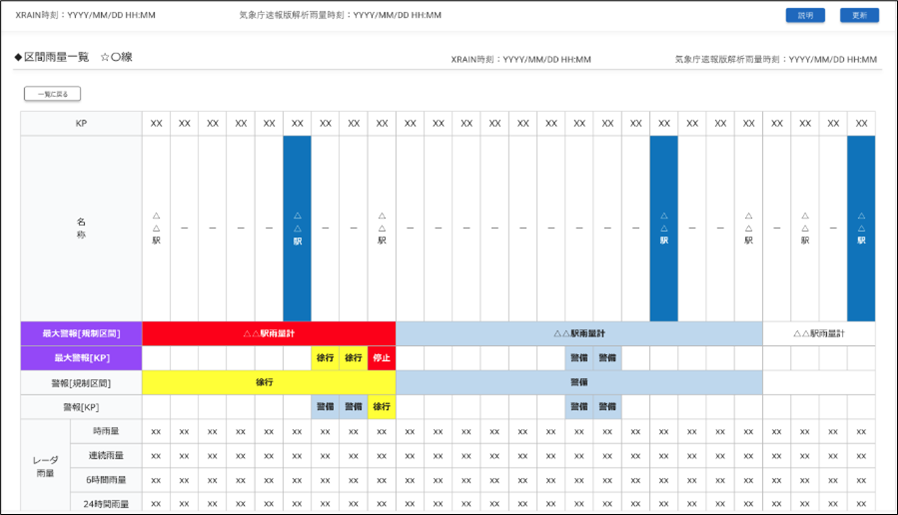Click the wide yellow 徐行 cell in 警報[規制区間] row
The image size is (898, 515).
click(x=269, y=382)
